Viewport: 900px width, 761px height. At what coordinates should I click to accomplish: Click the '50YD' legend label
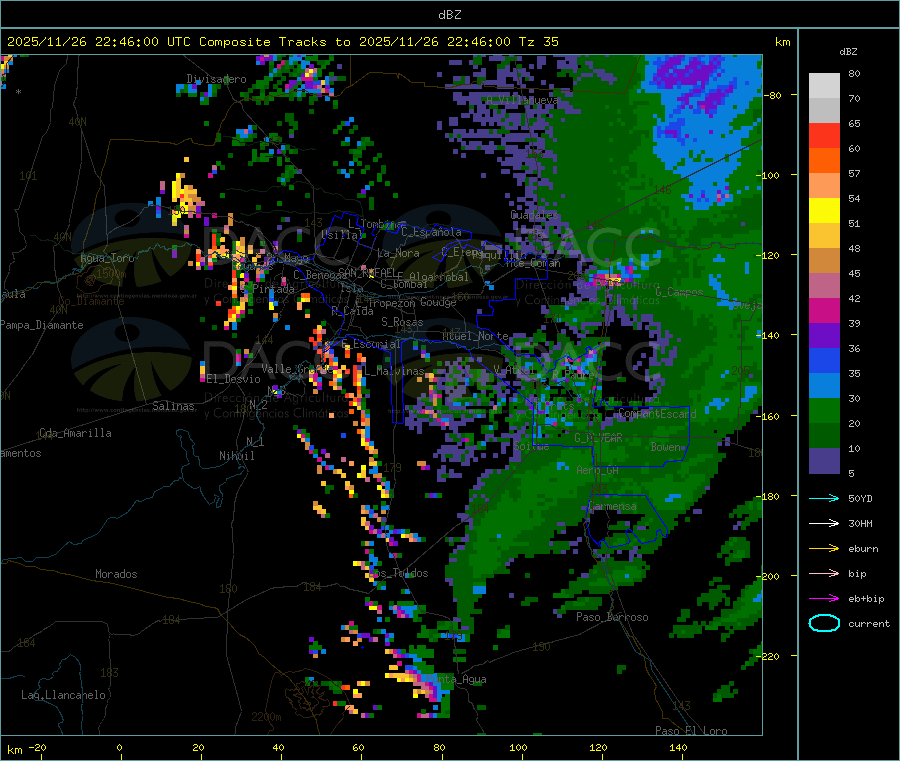pyautogui.click(x=860, y=498)
